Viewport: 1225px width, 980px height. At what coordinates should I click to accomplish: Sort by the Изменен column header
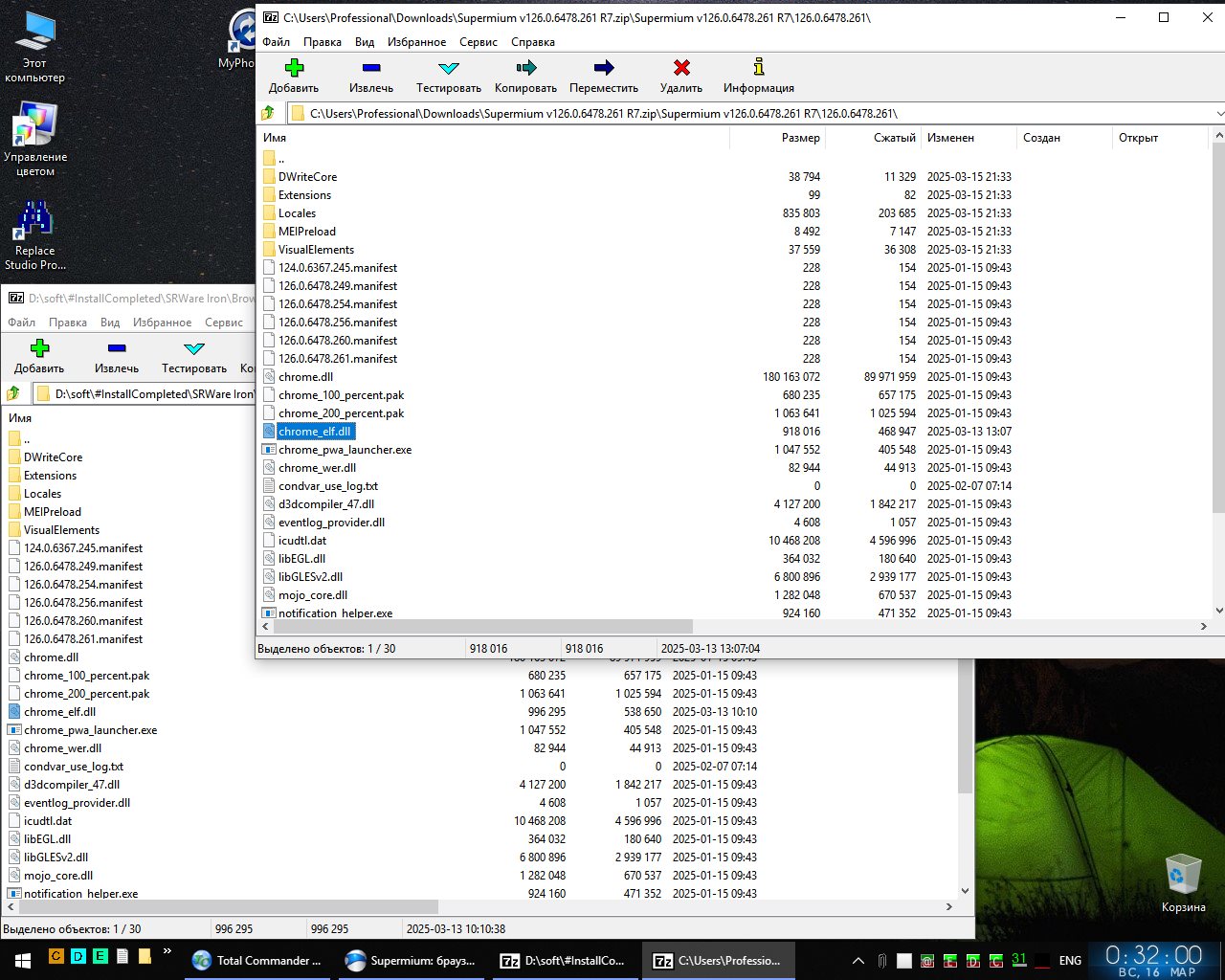point(969,138)
